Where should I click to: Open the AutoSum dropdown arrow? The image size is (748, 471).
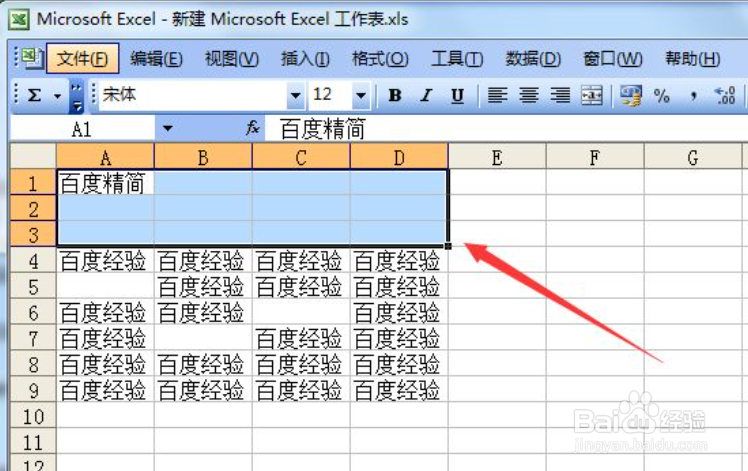pyautogui.click(x=57, y=96)
